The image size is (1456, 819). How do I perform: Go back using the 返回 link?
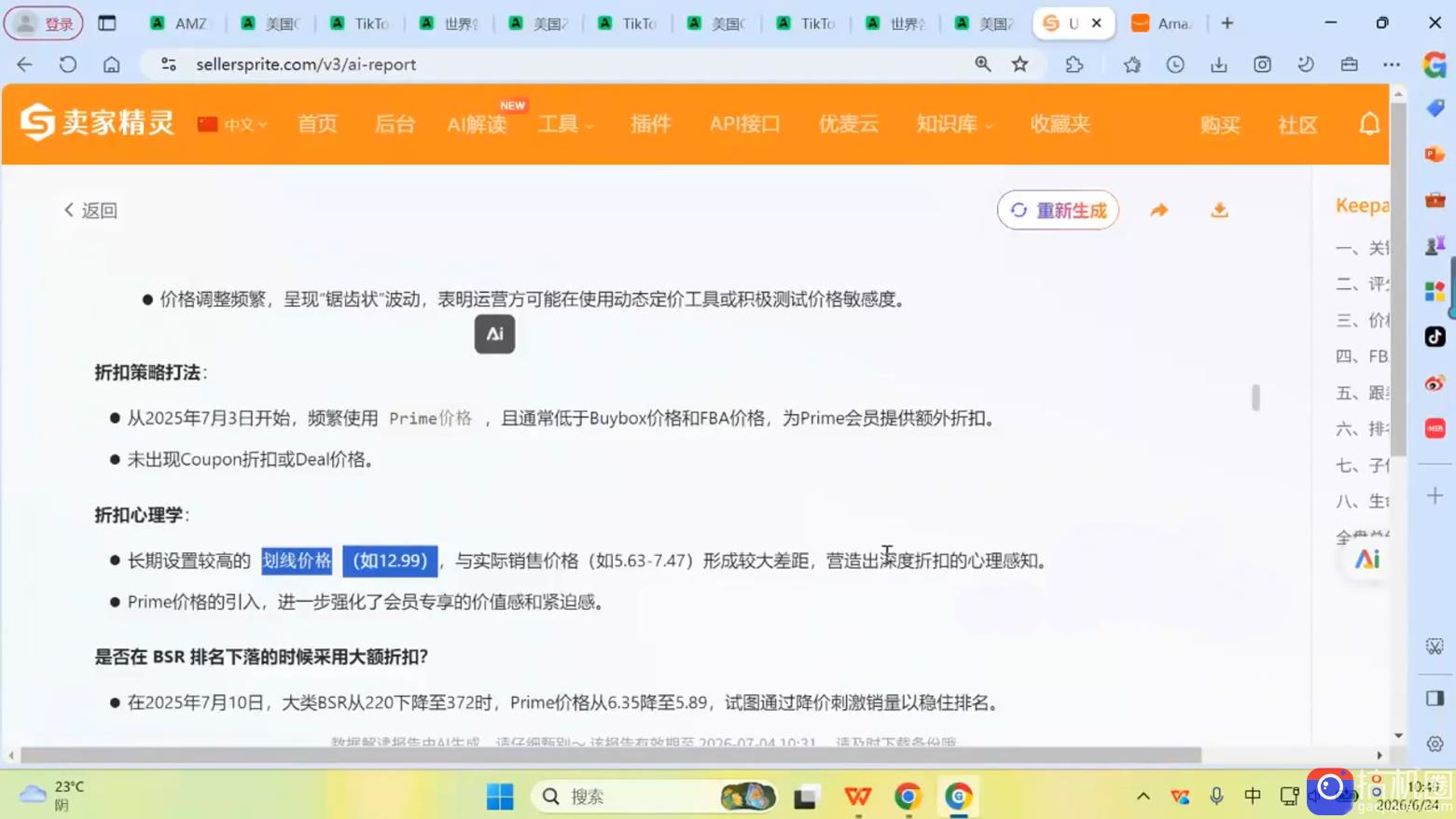90,211
